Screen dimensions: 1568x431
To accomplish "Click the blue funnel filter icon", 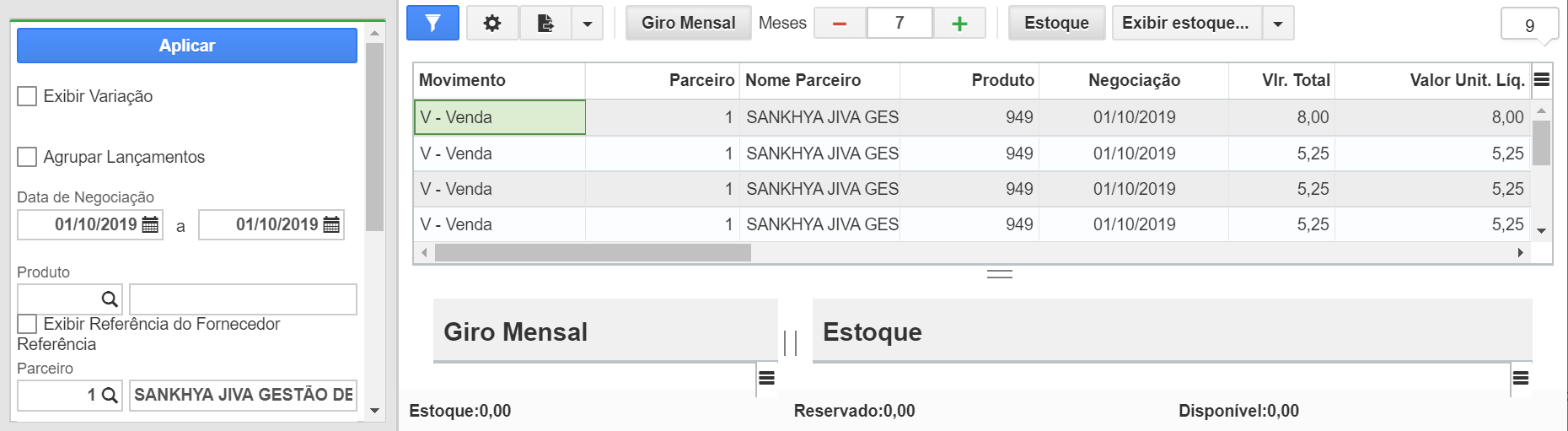I will pyautogui.click(x=432, y=23).
